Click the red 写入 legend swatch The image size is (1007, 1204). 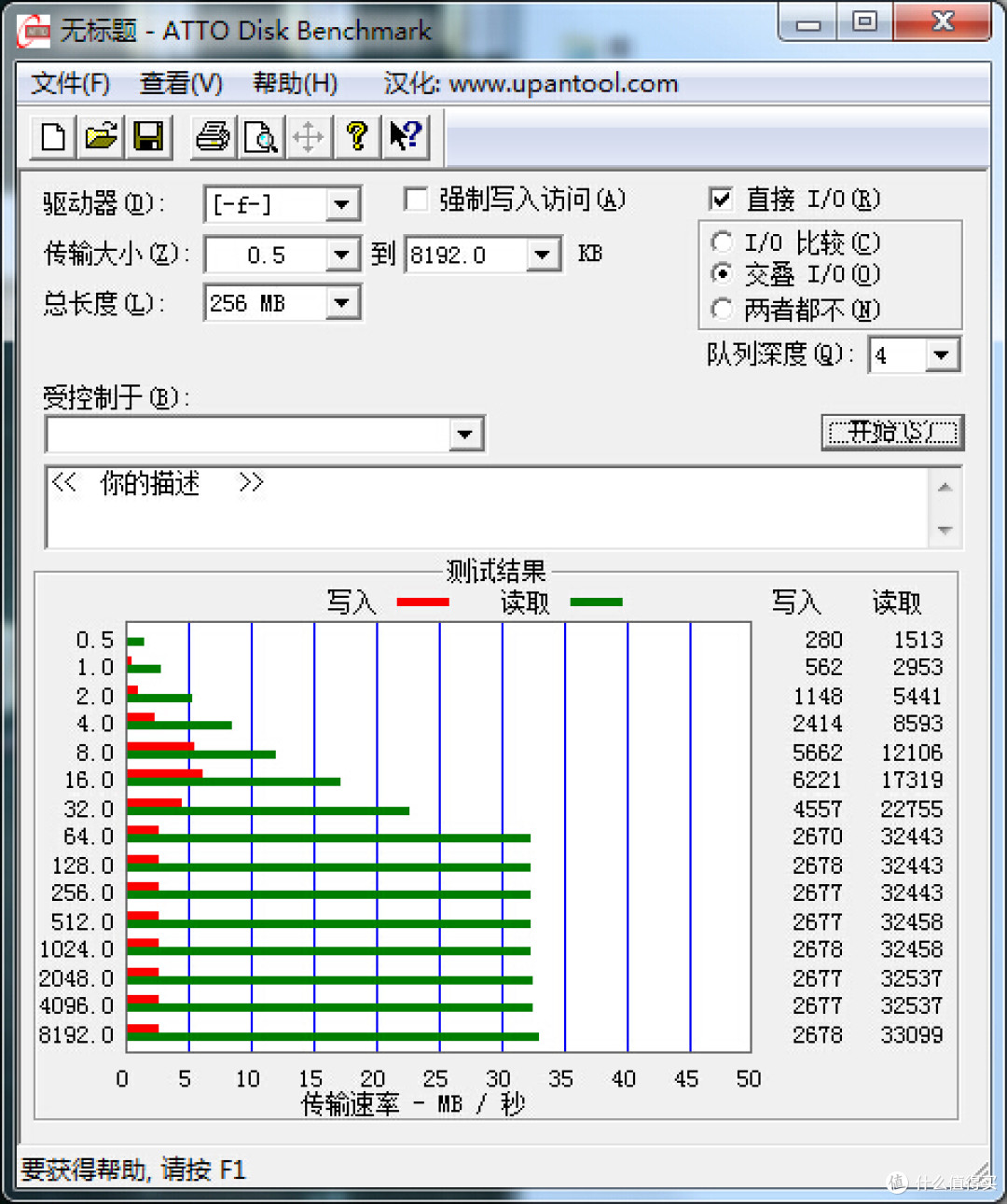click(x=422, y=602)
